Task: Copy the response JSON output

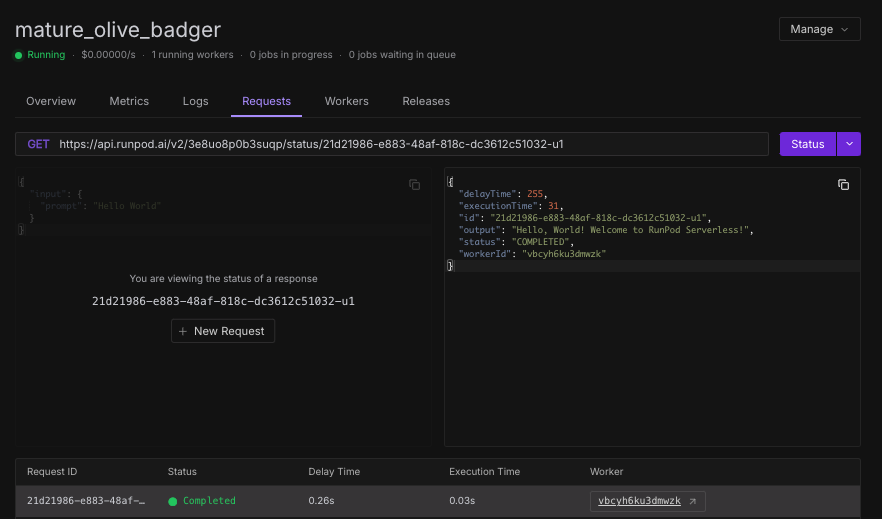Action: point(843,185)
